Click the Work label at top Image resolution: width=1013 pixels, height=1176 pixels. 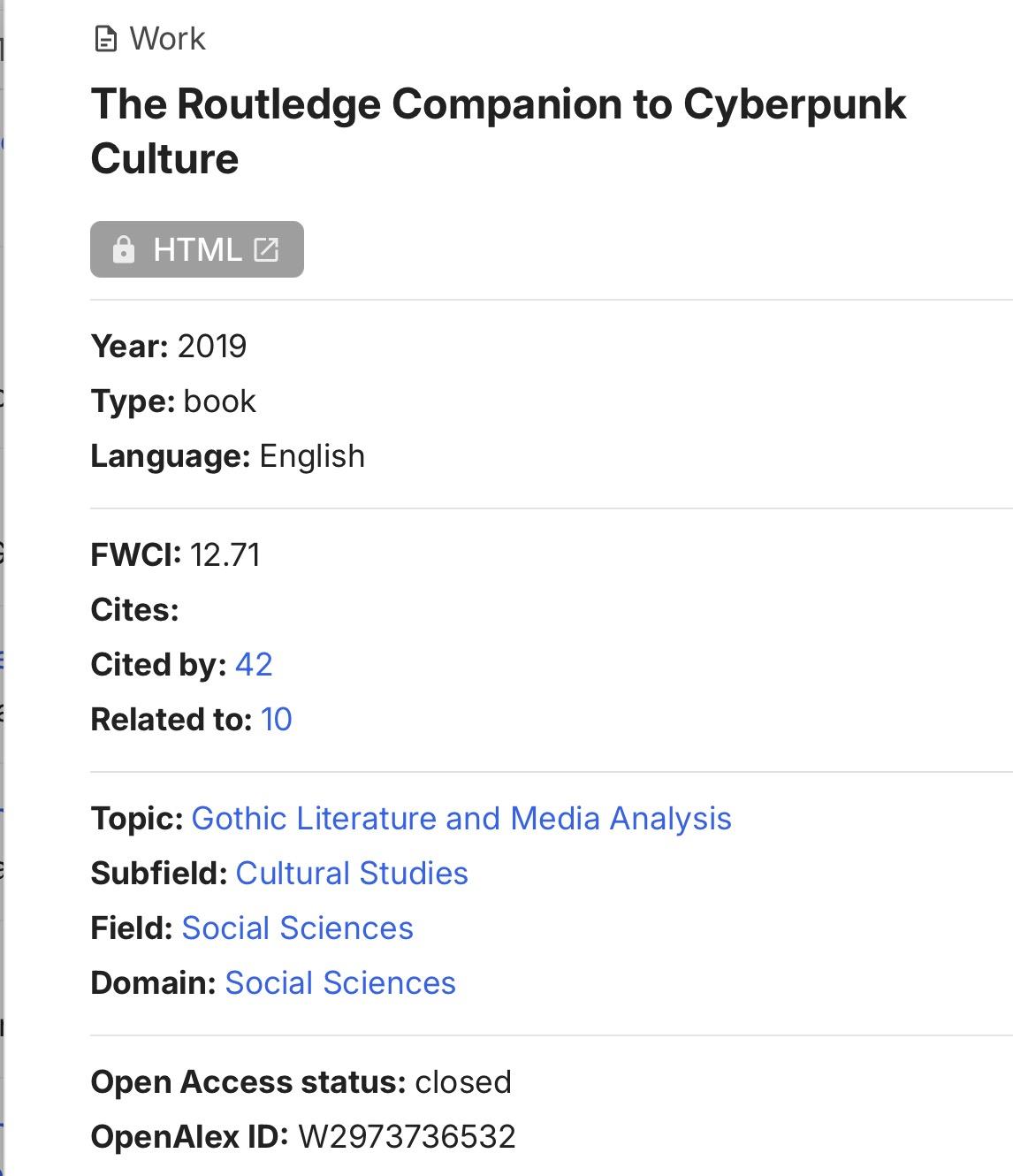point(167,39)
